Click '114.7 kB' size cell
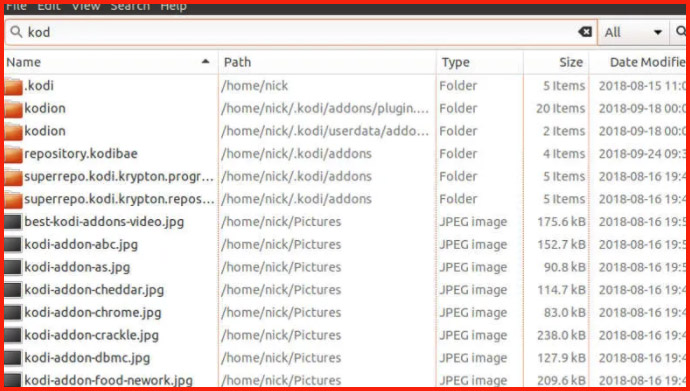Viewport: 690px width, 391px height. (x=562, y=290)
